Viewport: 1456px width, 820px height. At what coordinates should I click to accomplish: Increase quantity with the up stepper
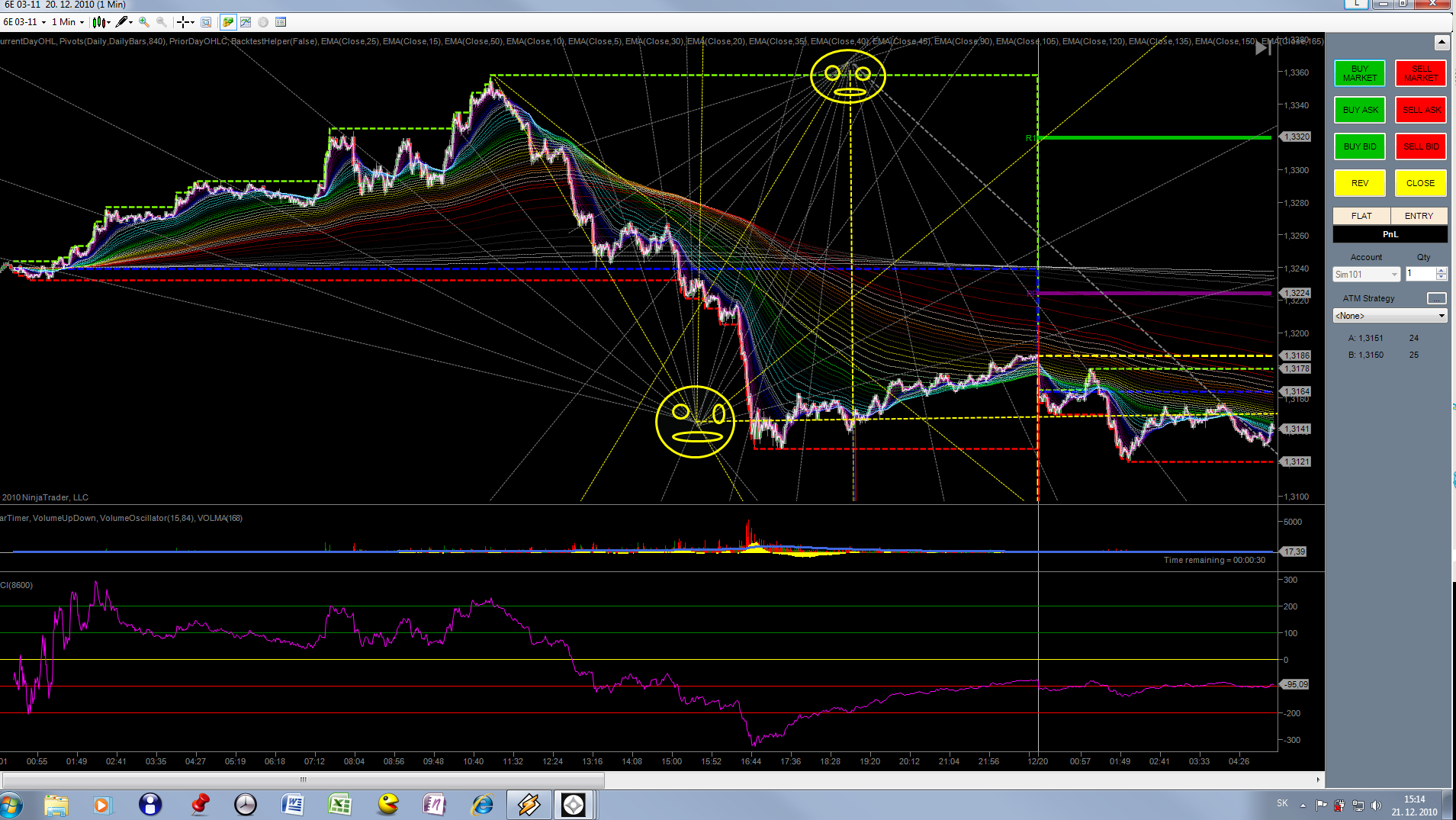(x=1442, y=270)
